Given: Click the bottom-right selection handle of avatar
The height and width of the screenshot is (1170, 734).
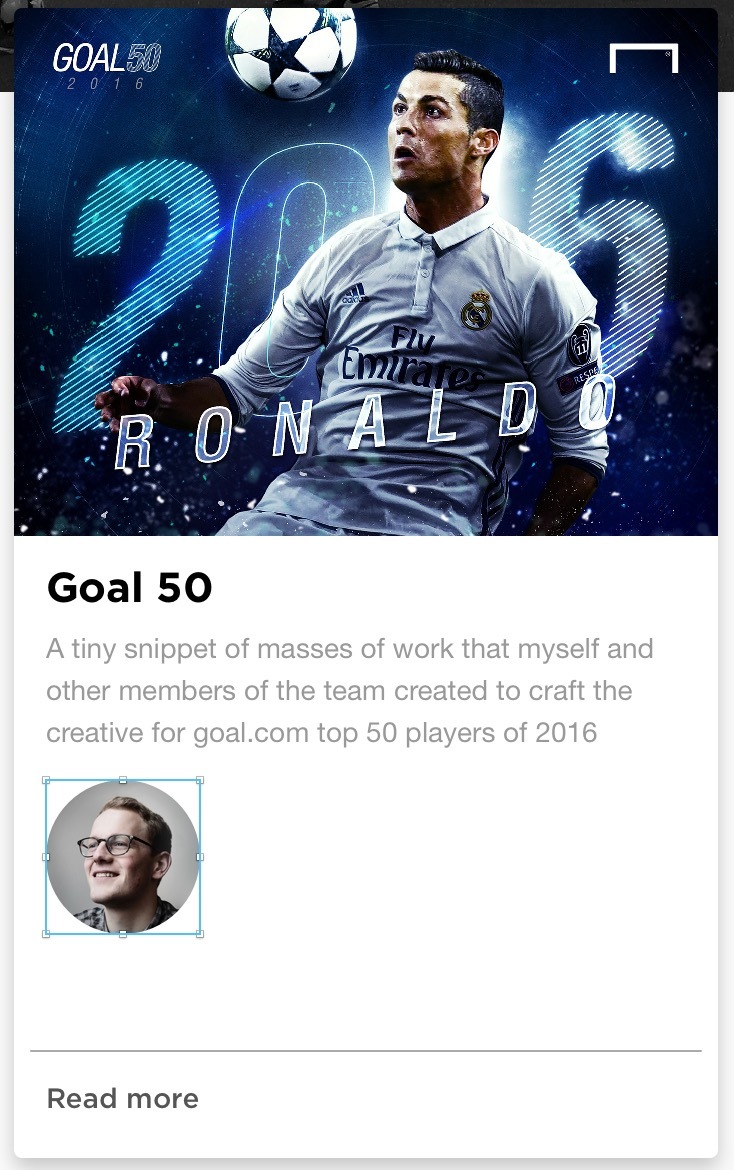Looking at the screenshot, I should pos(200,933).
